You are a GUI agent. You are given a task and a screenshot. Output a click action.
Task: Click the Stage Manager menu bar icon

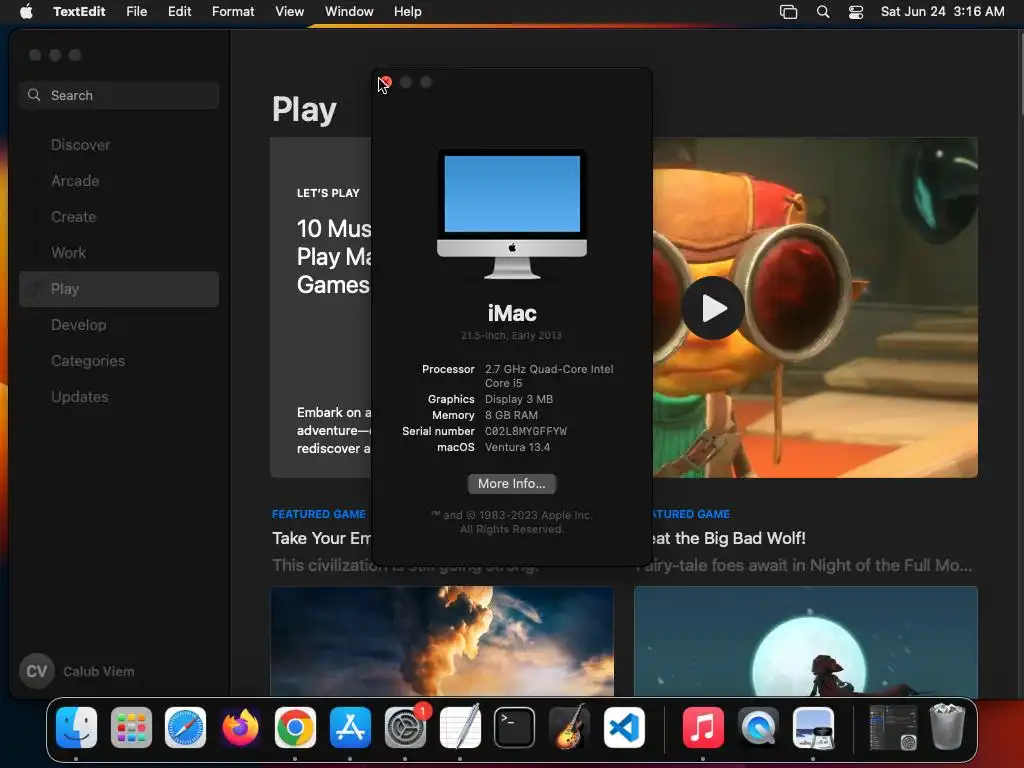[x=788, y=12]
